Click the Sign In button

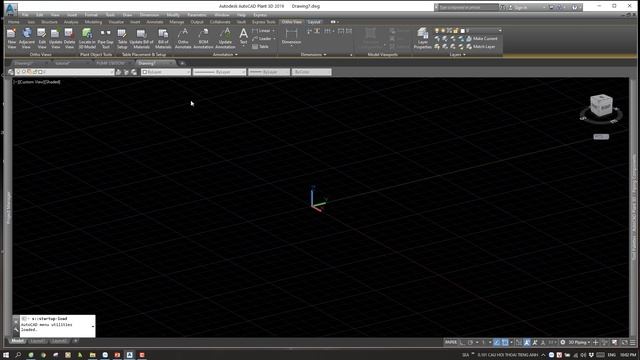coord(518,7)
